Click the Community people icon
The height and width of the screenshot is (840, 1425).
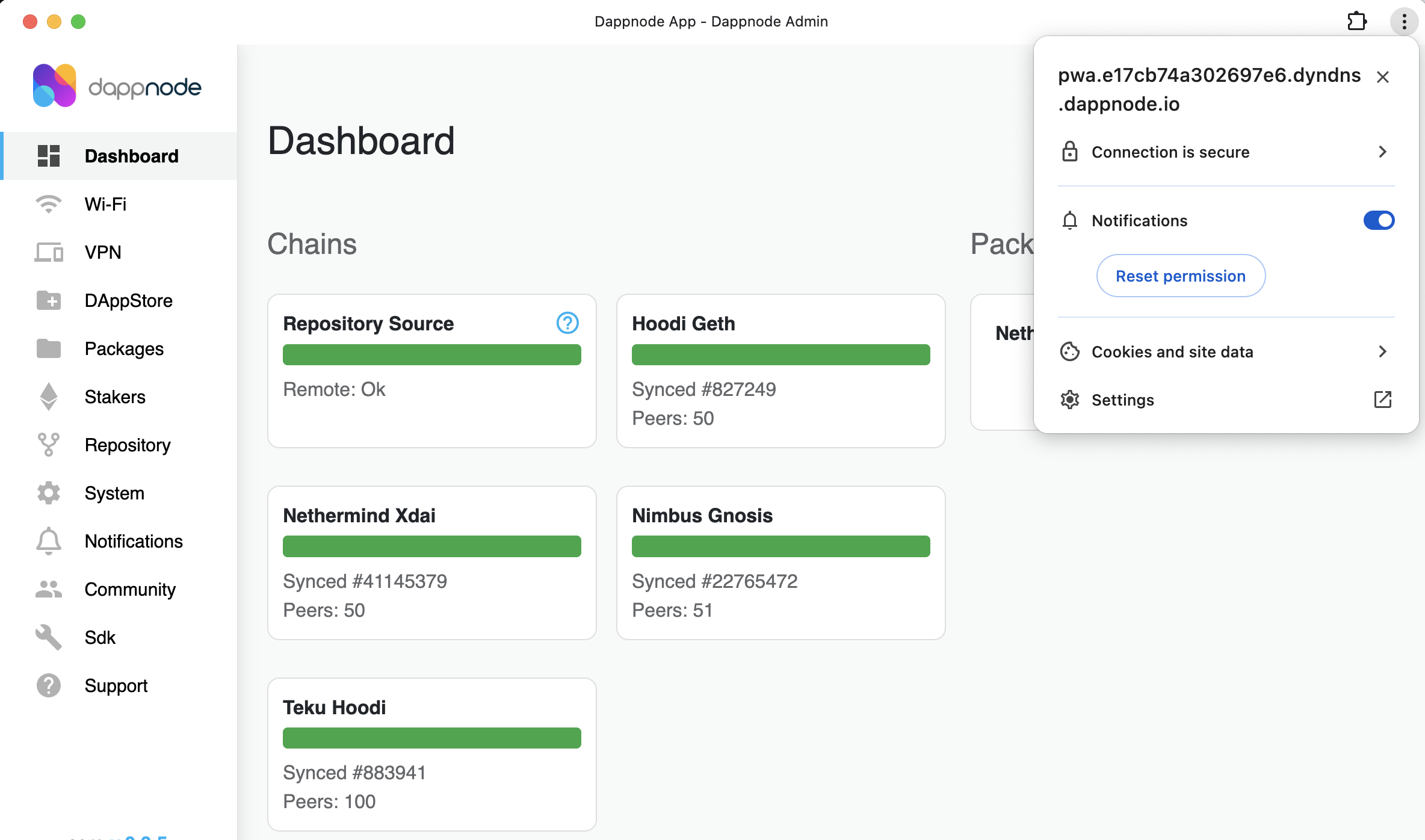[49, 589]
